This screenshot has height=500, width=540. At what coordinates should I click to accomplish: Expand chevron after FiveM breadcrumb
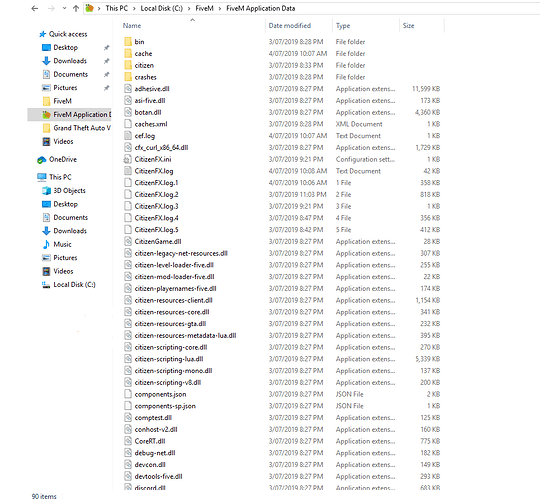[x=220, y=8]
